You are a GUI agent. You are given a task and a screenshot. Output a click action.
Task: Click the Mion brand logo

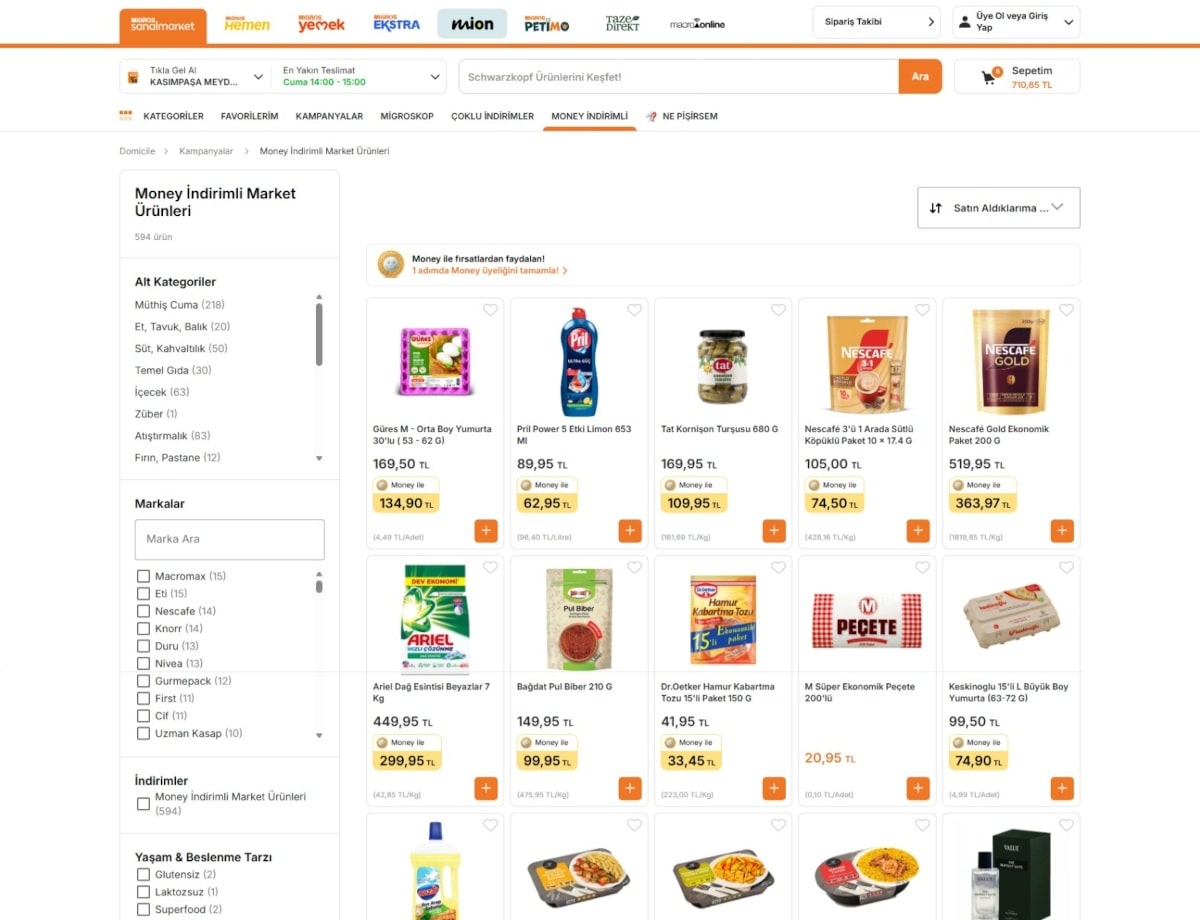tap(471, 22)
